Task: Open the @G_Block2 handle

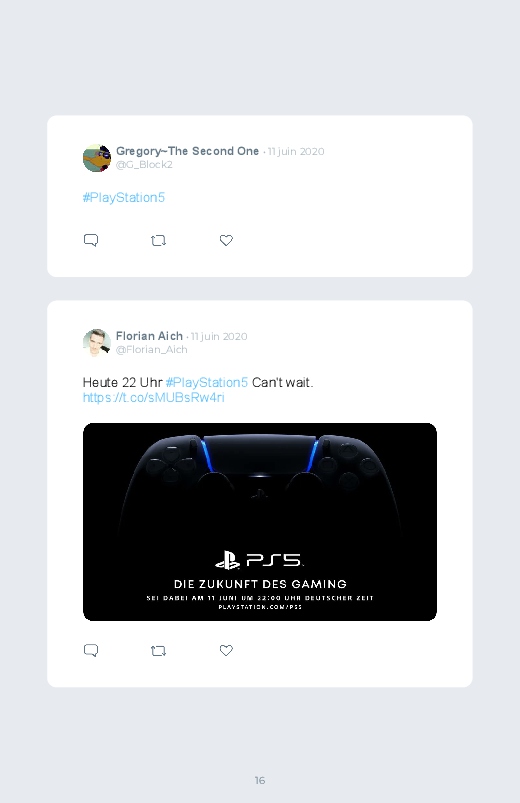Action: pos(144,164)
